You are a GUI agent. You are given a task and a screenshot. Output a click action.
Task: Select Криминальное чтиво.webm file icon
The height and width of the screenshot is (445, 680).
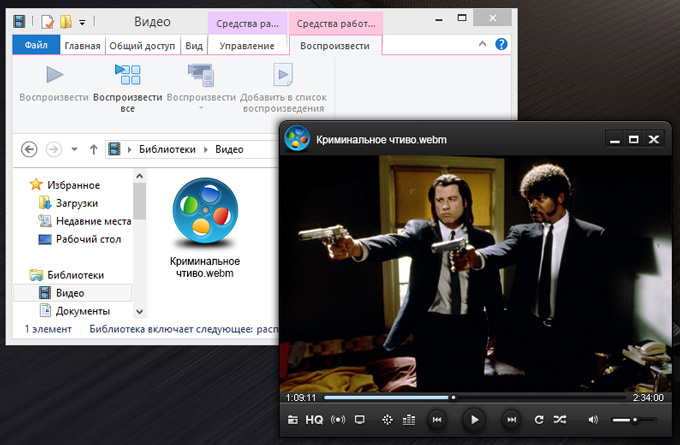click(x=205, y=213)
